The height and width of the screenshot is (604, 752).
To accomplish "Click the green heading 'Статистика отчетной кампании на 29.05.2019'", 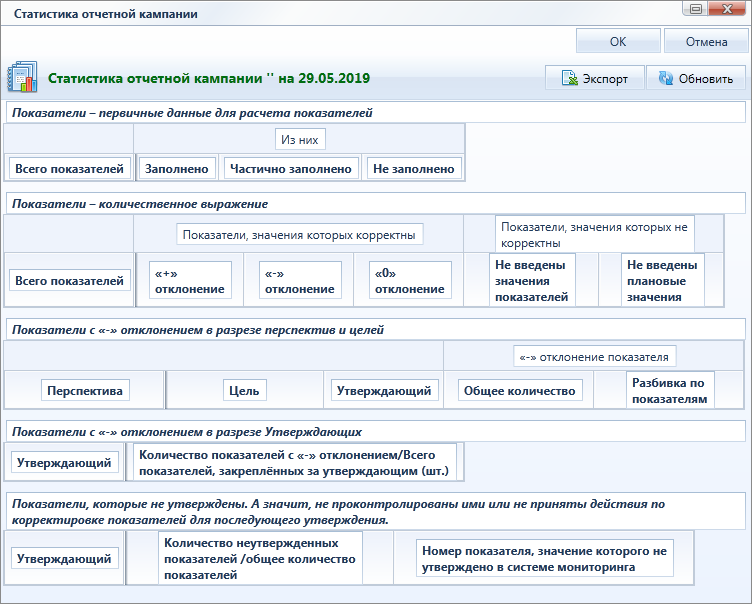I will (x=209, y=78).
